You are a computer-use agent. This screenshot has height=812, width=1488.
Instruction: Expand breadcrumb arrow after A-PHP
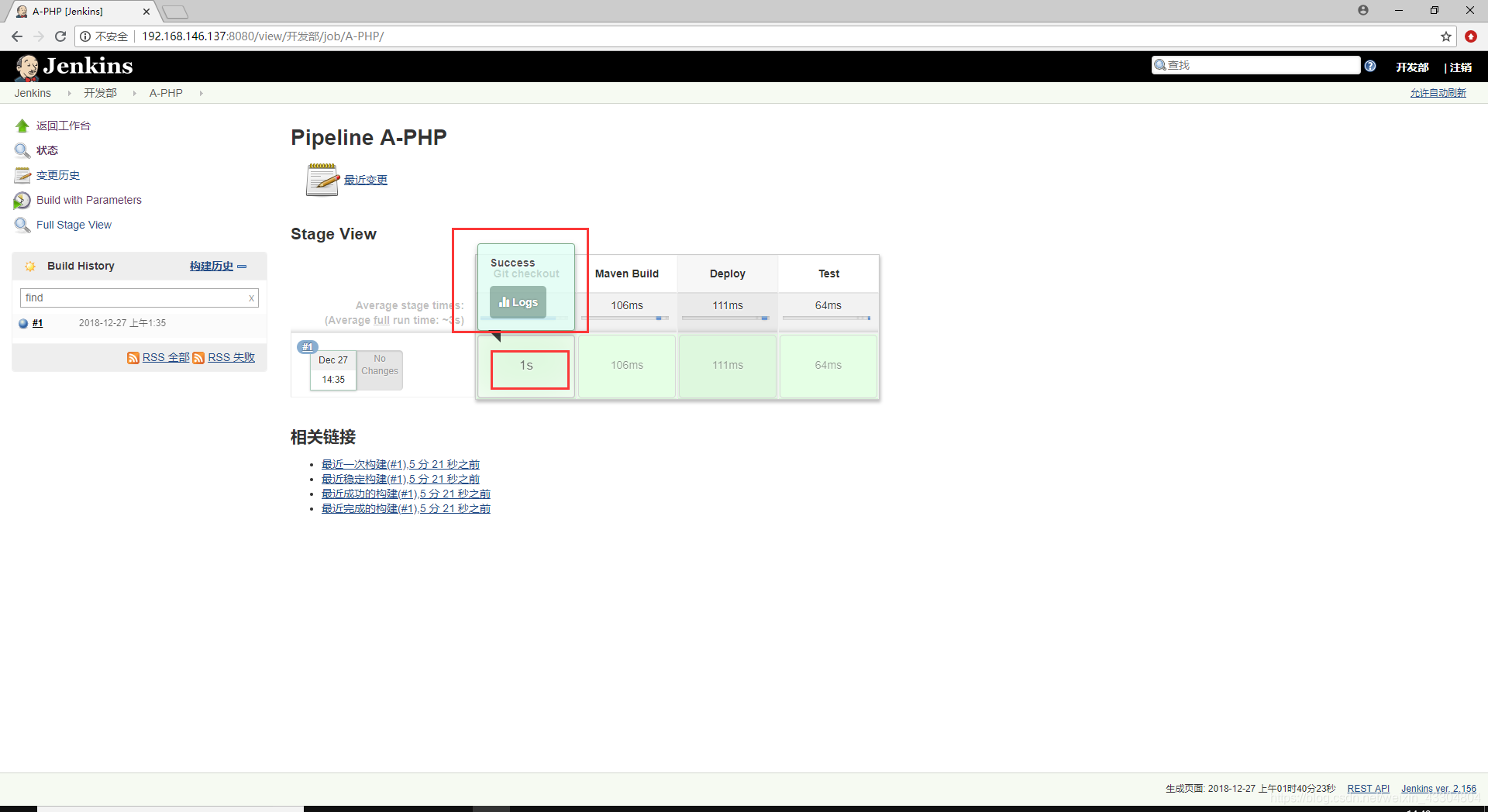pos(201,93)
